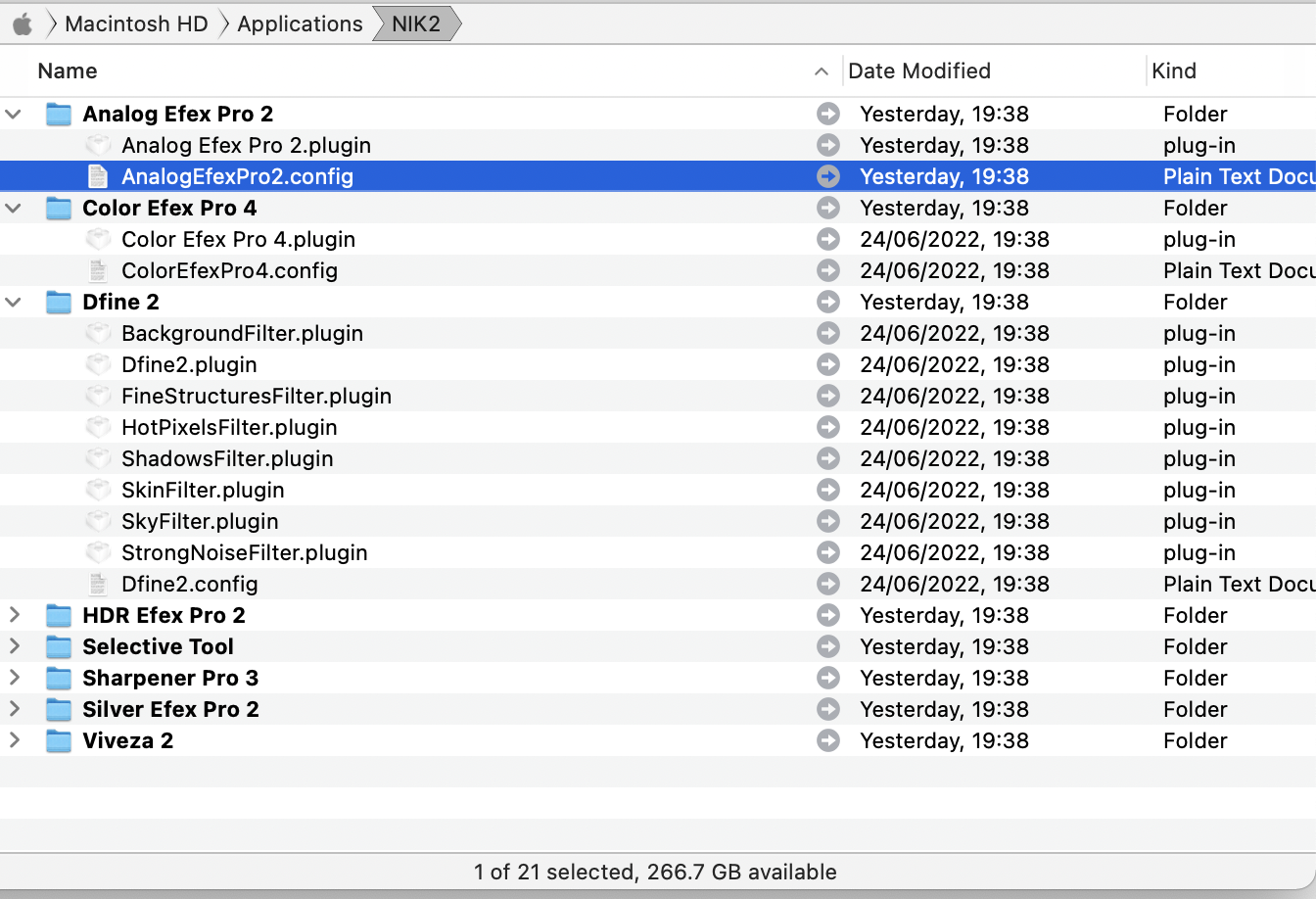This screenshot has width=1316, height=899.
Task: Select ShadowsFilter.plugin file name
Action: [x=228, y=458]
